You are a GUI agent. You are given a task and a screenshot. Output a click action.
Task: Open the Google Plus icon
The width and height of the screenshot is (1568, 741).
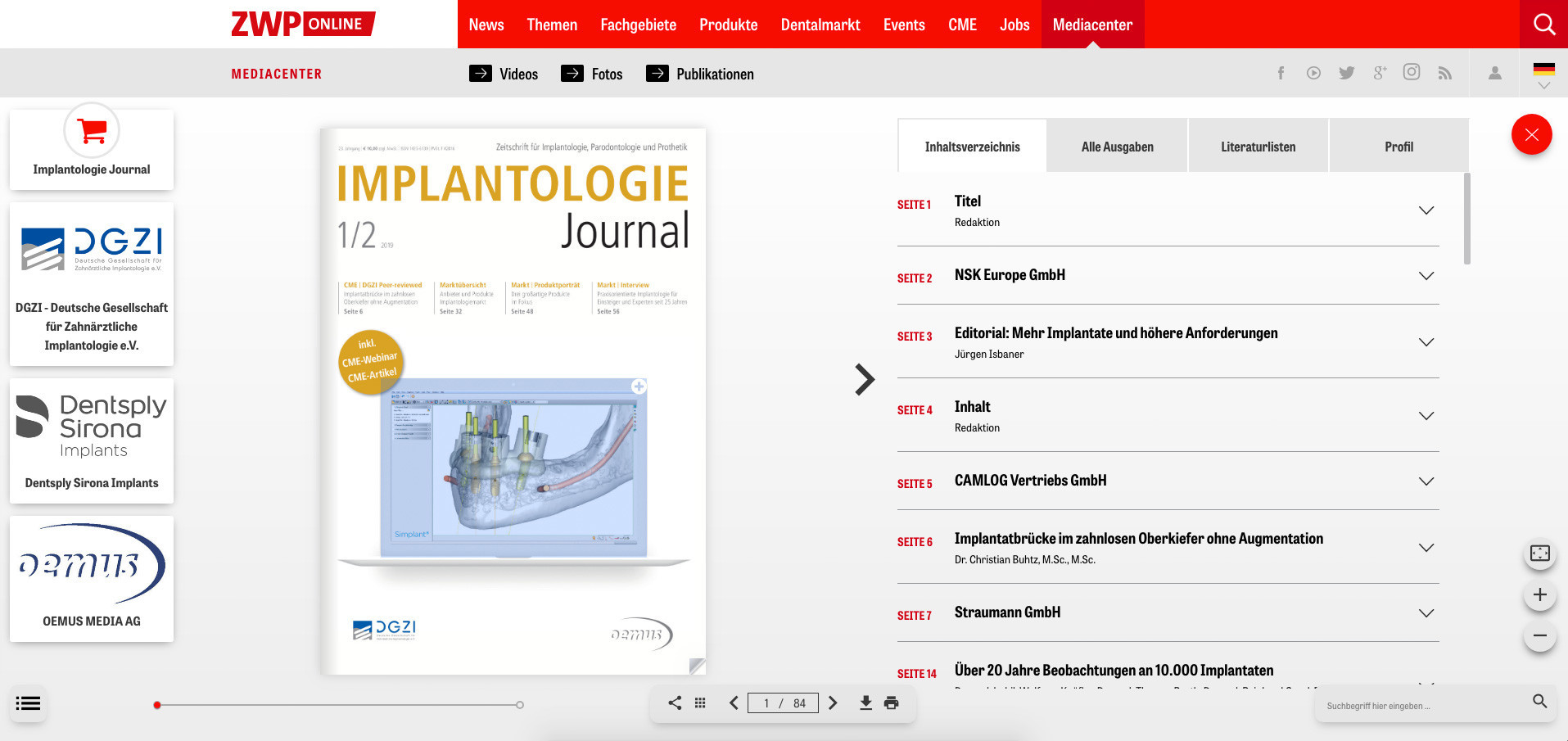1380,73
